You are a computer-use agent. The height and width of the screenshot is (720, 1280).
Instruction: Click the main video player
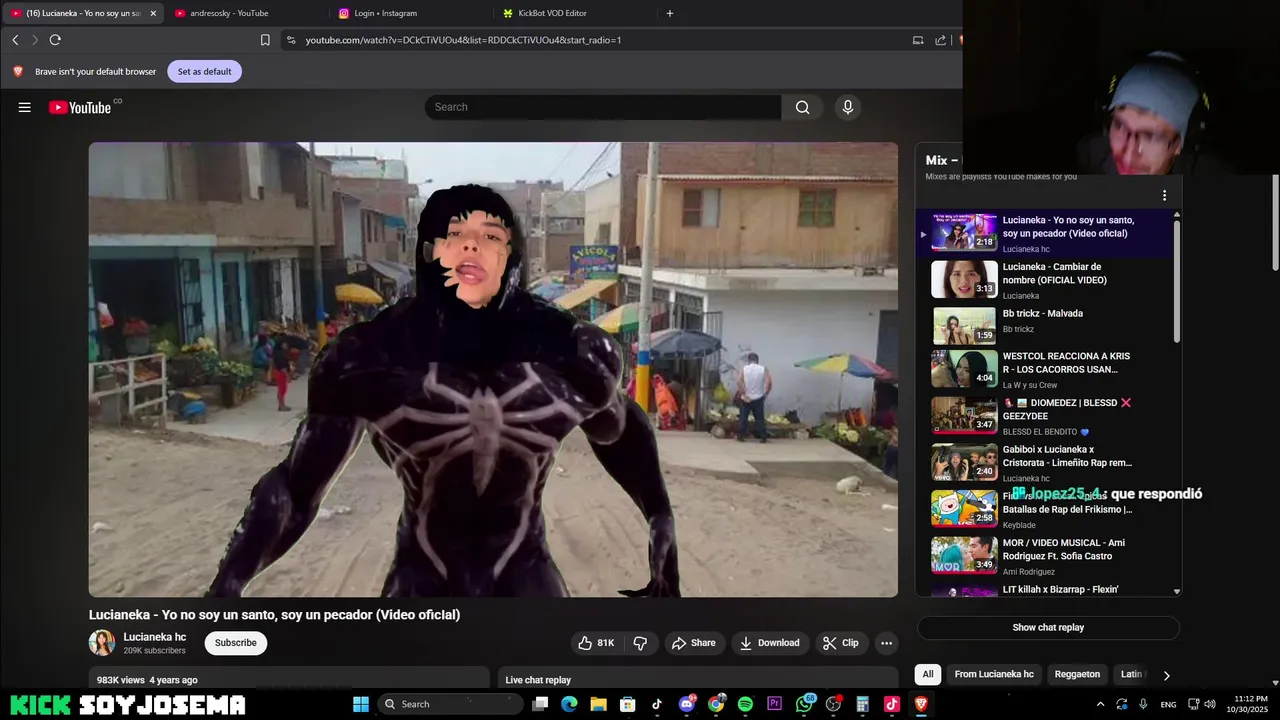[493, 369]
